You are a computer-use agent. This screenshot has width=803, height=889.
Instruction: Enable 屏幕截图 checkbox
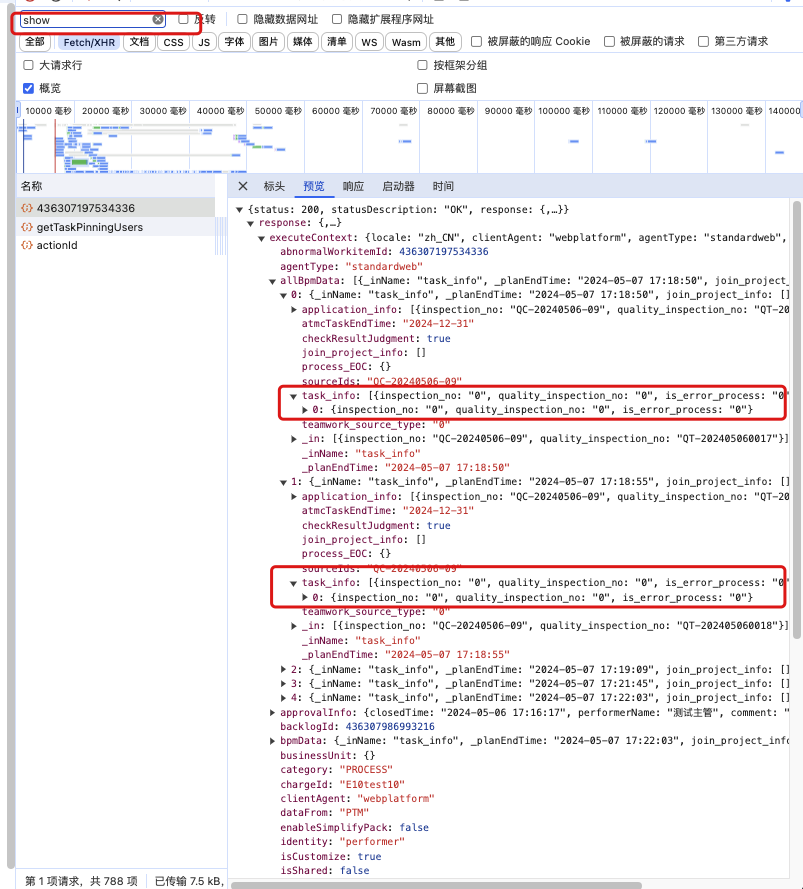pyautogui.click(x=422, y=88)
